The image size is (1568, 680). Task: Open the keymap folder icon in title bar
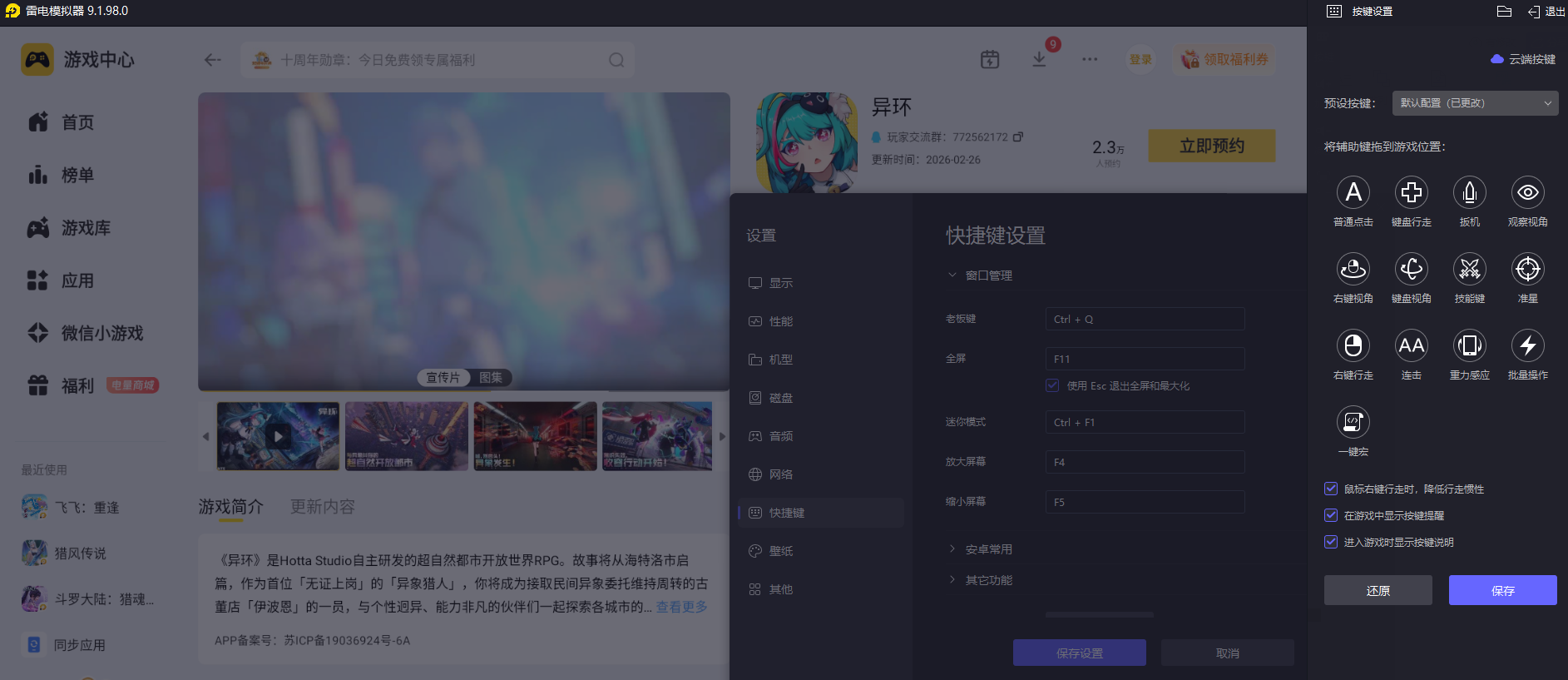tap(1504, 12)
